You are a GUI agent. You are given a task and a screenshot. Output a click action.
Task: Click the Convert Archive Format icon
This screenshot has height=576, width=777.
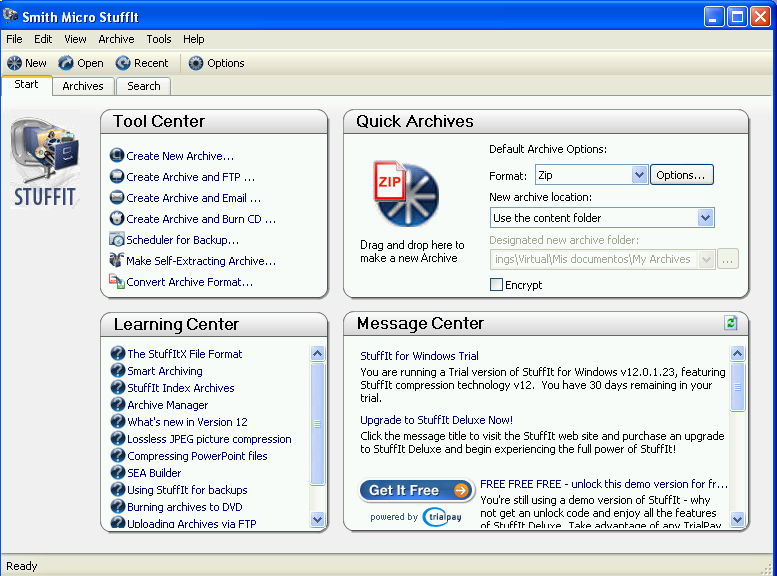(117, 282)
